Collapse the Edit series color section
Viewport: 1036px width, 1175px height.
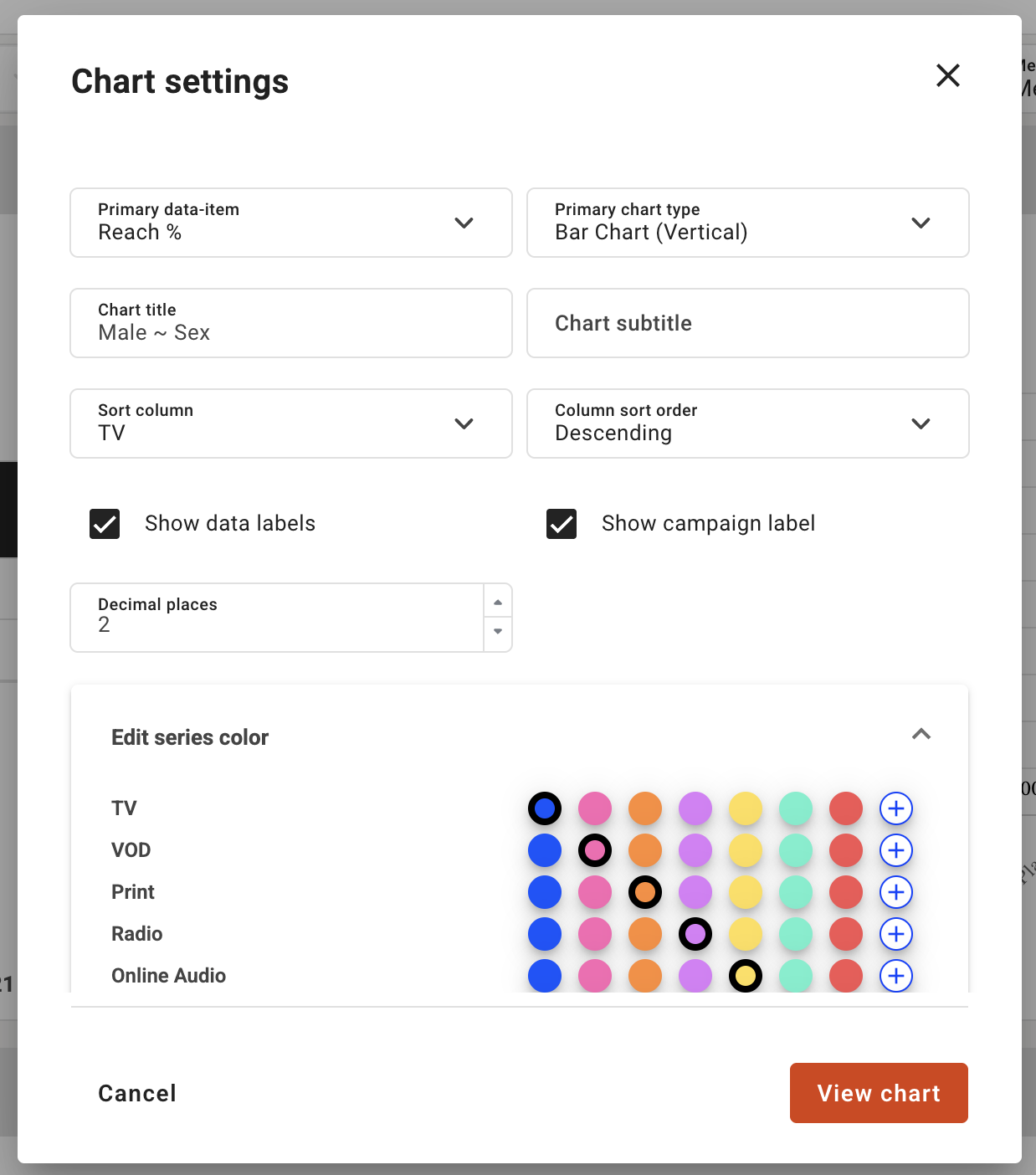click(x=921, y=734)
